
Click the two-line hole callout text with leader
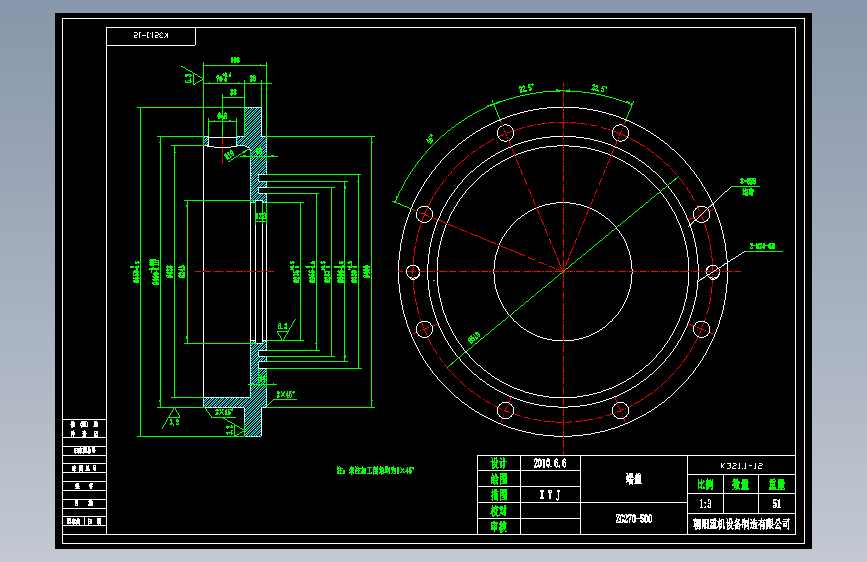click(x=748, y=186)
